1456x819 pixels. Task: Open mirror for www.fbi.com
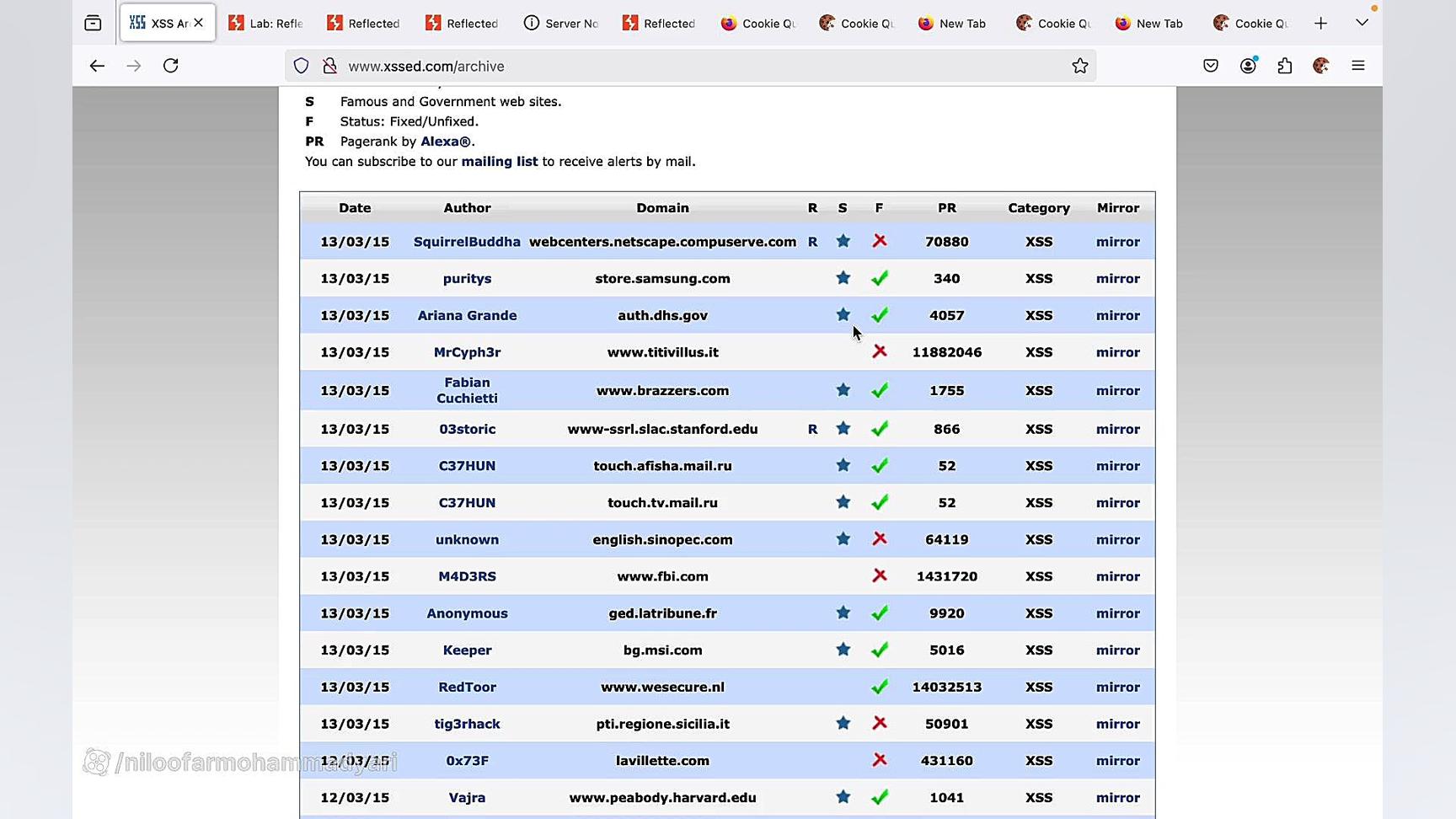(1117, 576)
